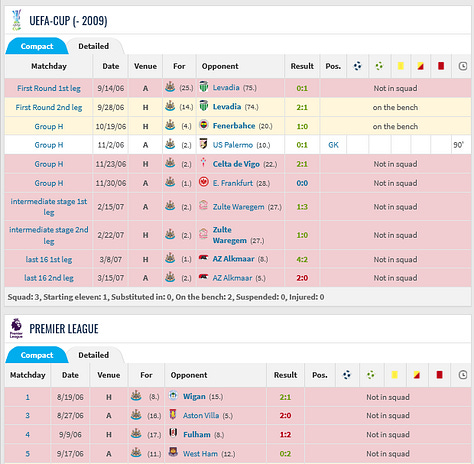The image size is (474, 464).
Task: Click minutes clock icon in Premier League header
Action: [x=463, y=375]
